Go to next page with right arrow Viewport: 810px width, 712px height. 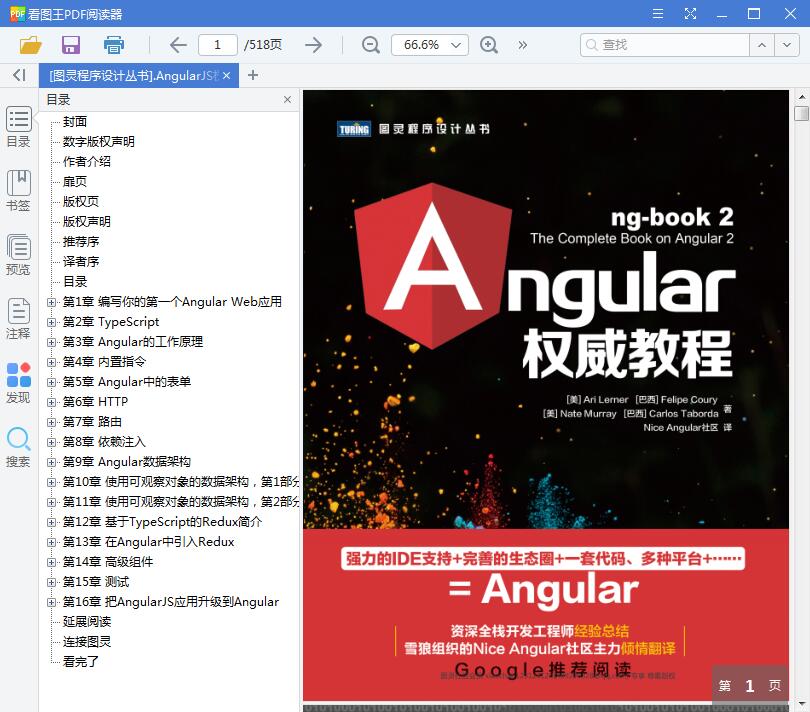point(313,45)
